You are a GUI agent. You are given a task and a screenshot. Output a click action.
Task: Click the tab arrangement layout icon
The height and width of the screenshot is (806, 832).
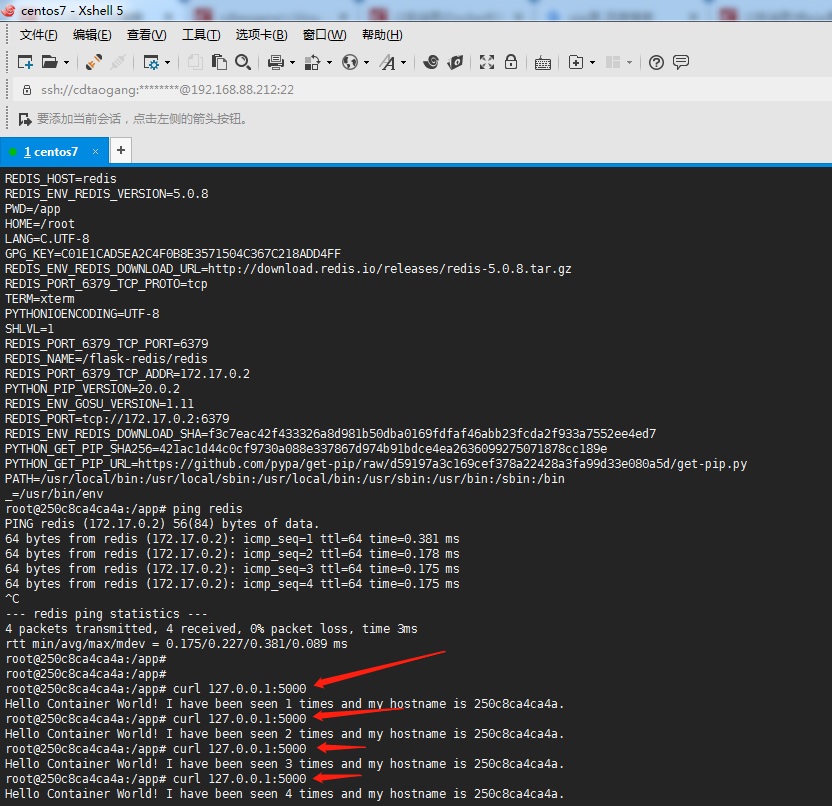point(613,62)
